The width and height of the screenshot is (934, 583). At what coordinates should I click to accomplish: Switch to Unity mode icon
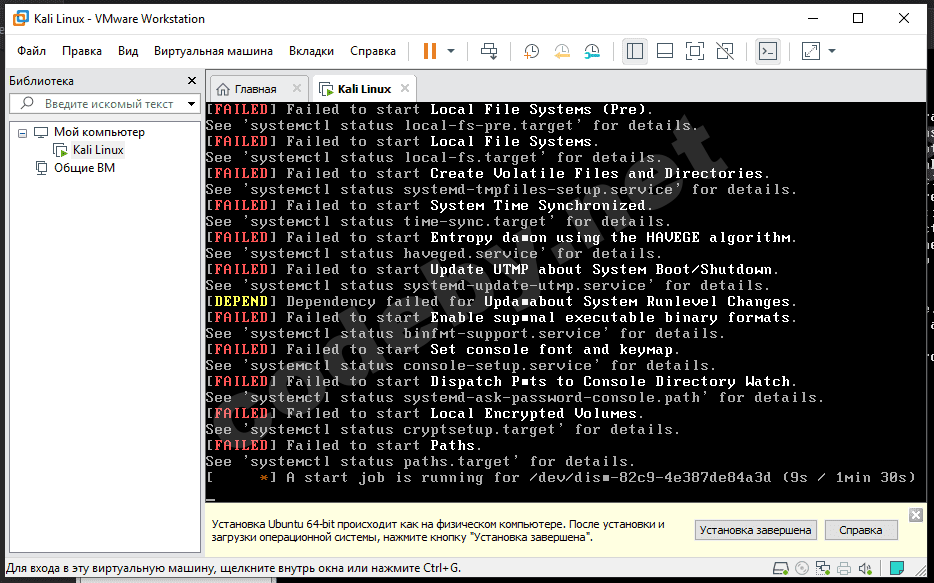[725, 51]
